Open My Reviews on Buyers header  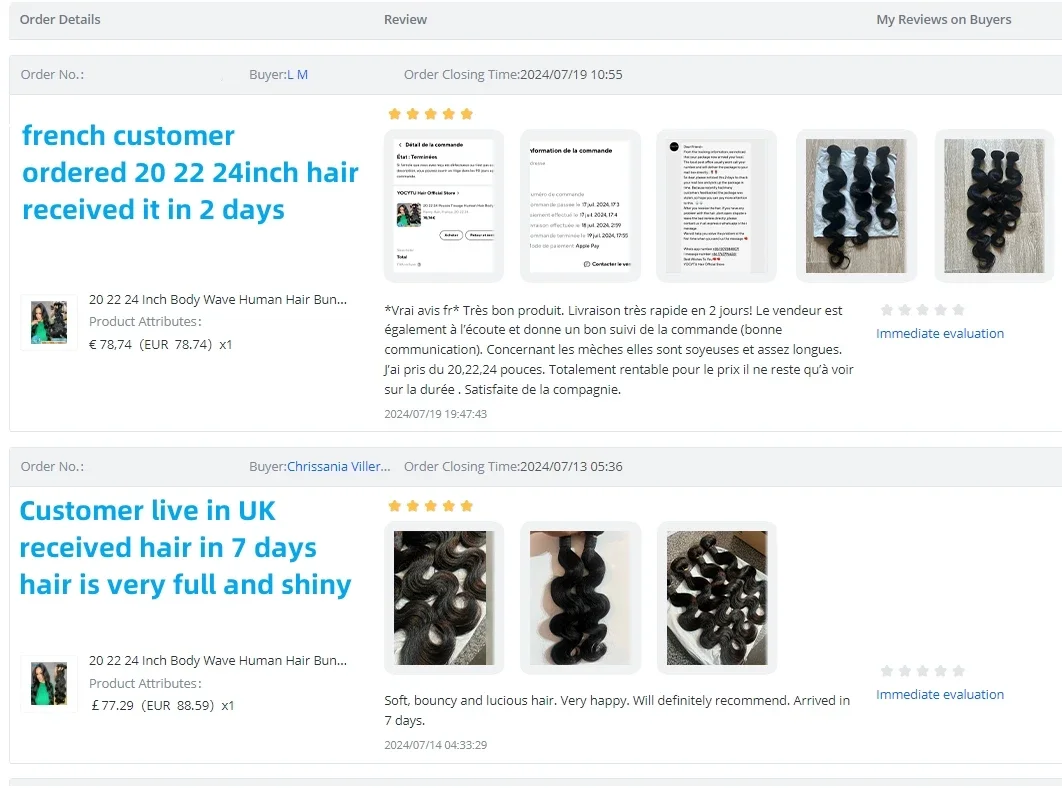943,20
